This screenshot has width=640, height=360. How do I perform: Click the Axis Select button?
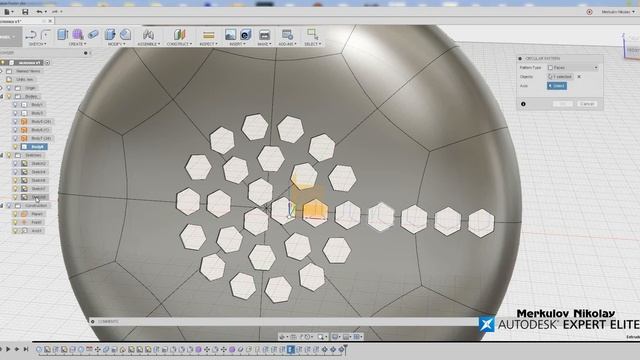click(557, 86)
